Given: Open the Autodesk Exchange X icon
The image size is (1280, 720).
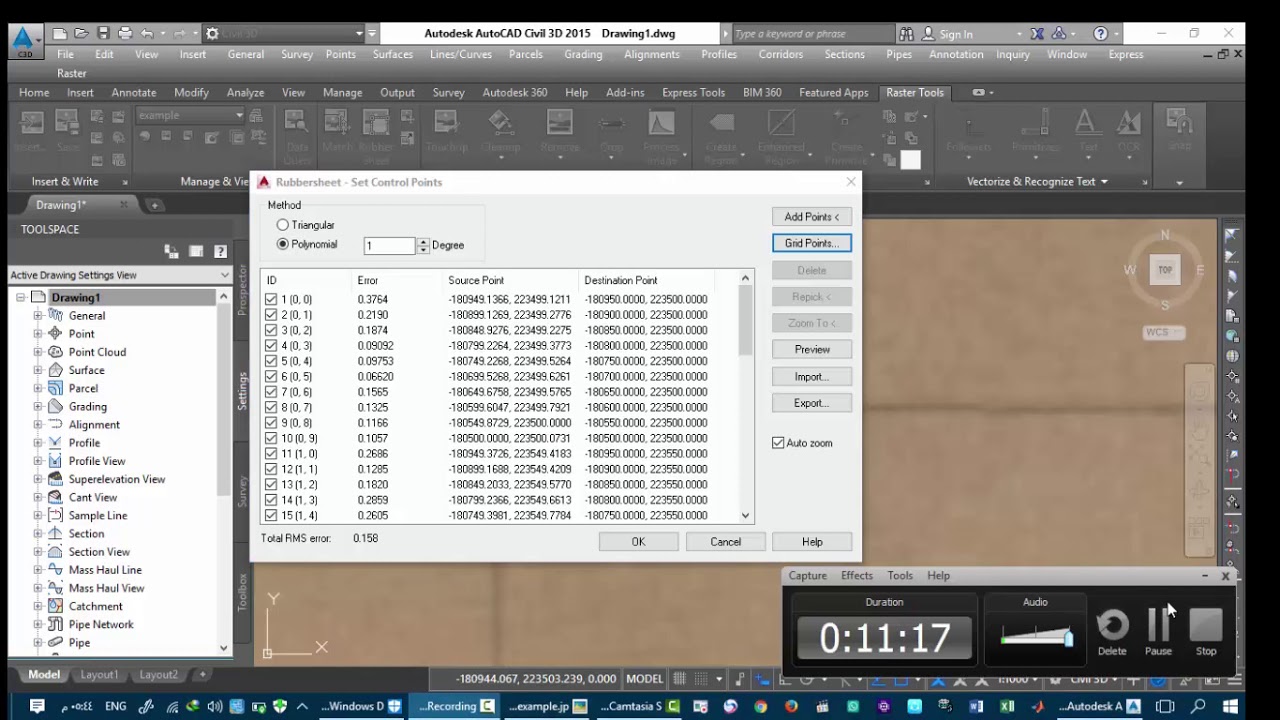Looking at the screenshot, I should [1038, 33].
